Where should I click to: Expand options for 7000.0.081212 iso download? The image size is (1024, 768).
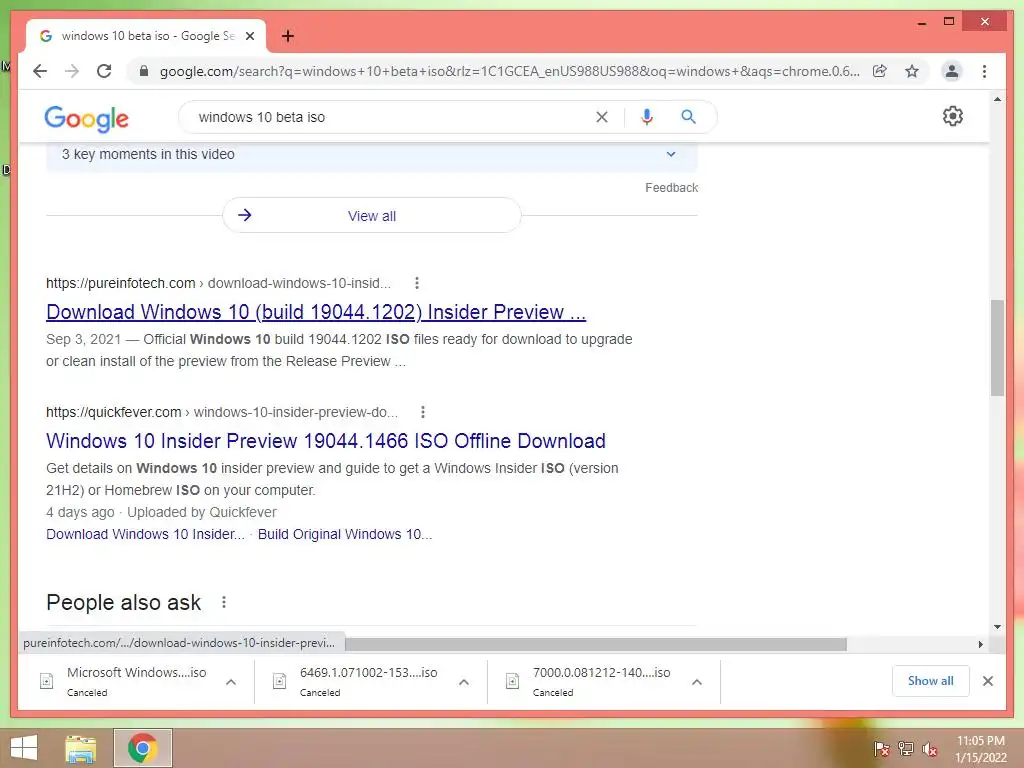coord(697,682)
